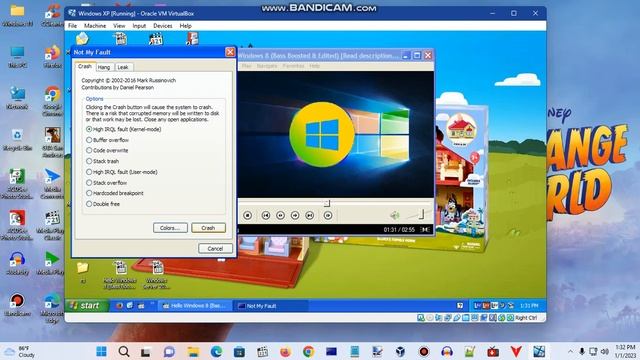Open the Windows 11 Start menu

(x=101, y=351)
